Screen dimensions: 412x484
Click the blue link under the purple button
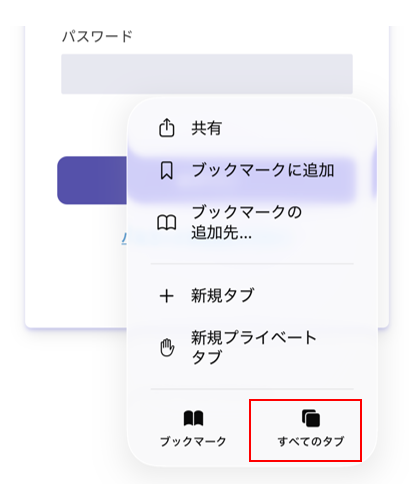[124, 238]
